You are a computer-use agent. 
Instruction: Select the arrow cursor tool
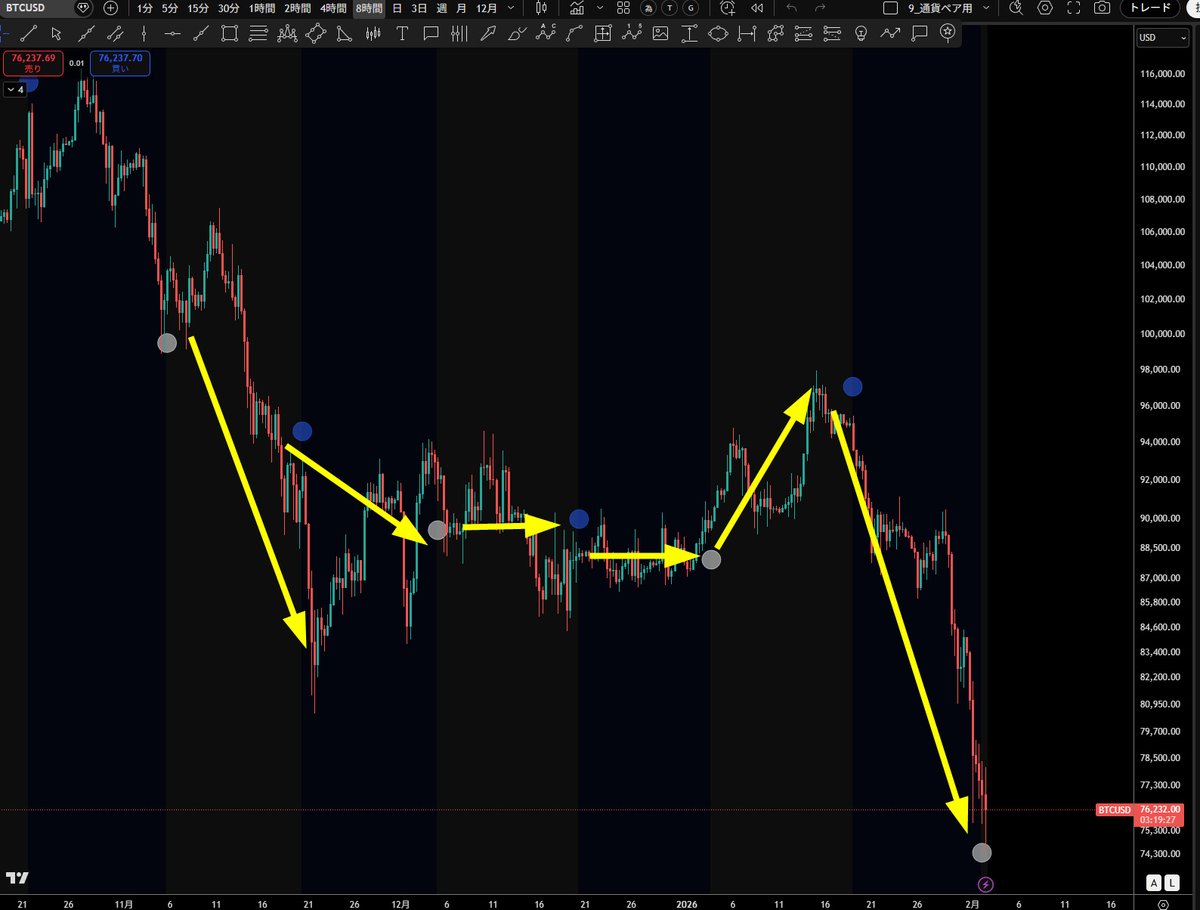pyautogui.click(x=56, y=34)
